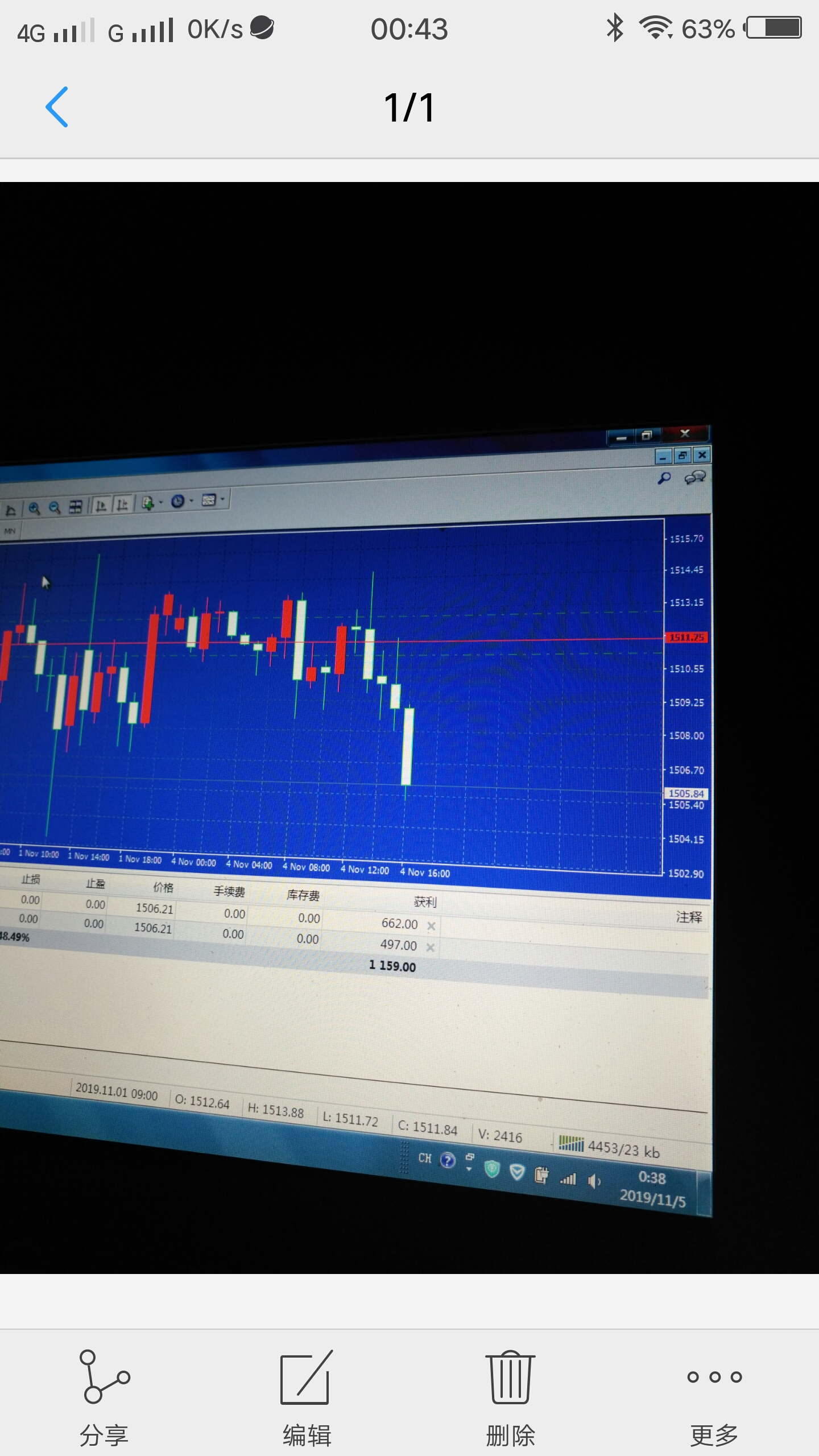This screenshot has height=1456, width=819.
Task: Click the tile windows grid icon
Action: (76, 506)
